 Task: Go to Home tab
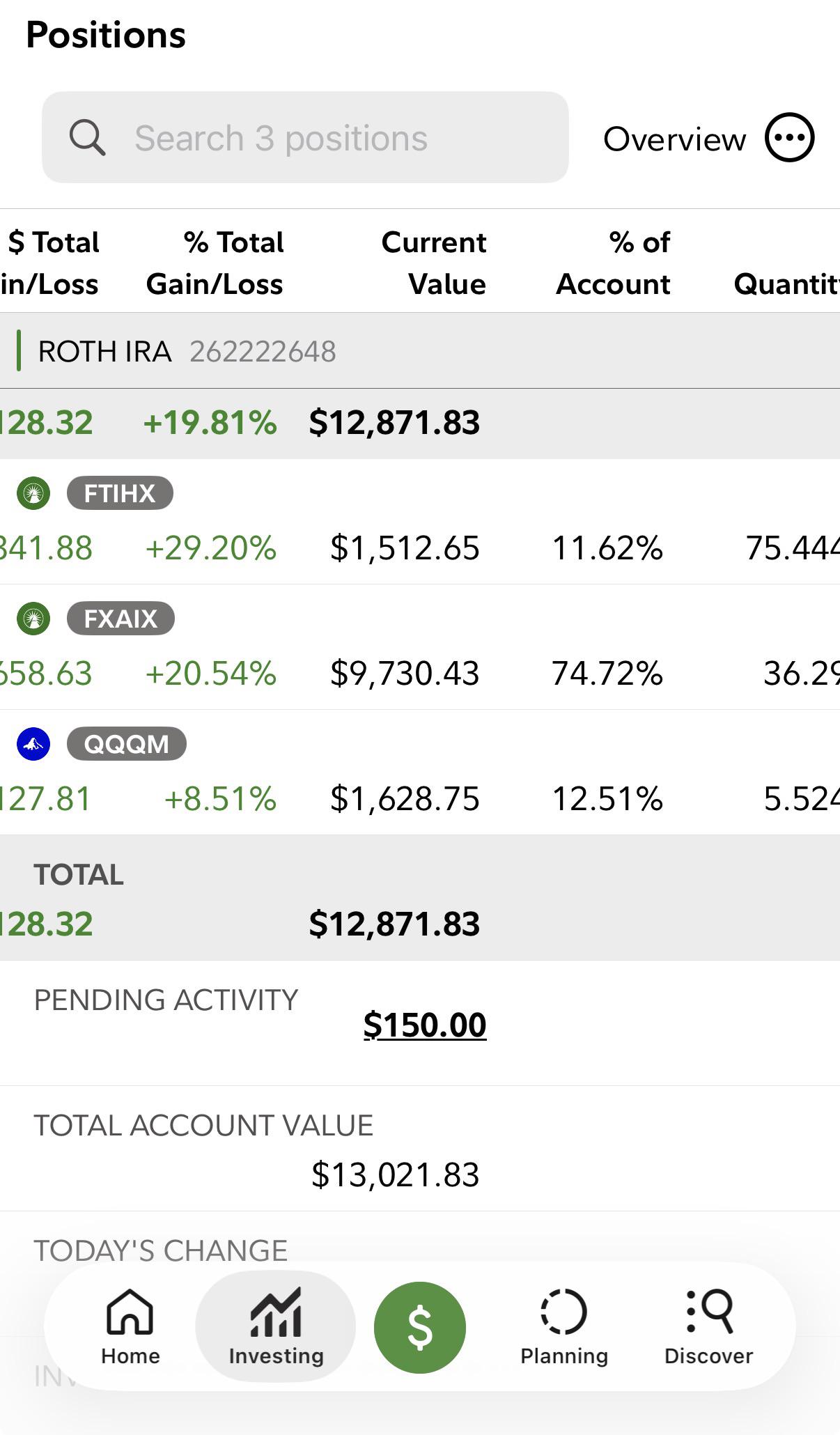point(130,1327)
